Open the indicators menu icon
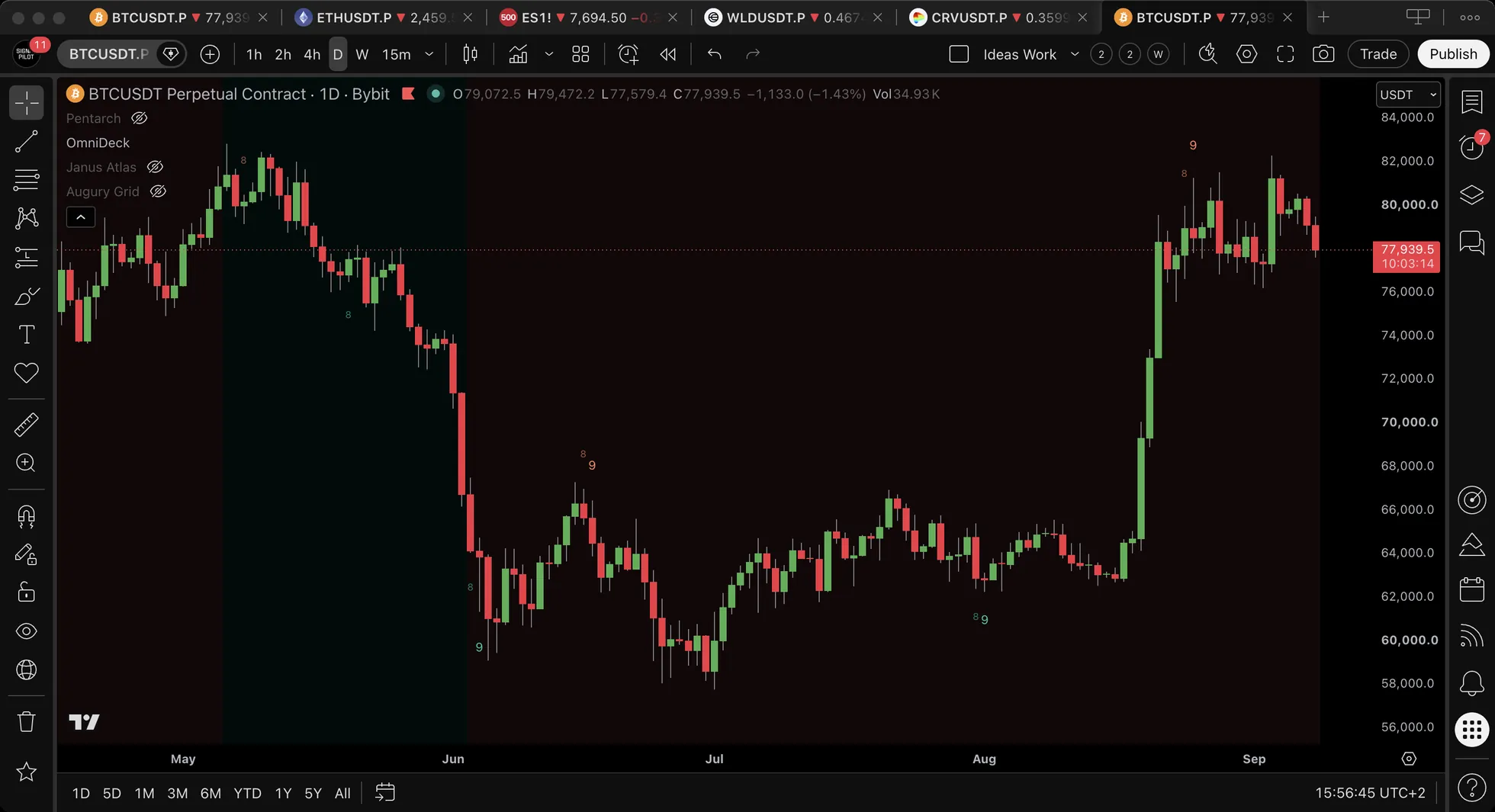 [519, 54]
